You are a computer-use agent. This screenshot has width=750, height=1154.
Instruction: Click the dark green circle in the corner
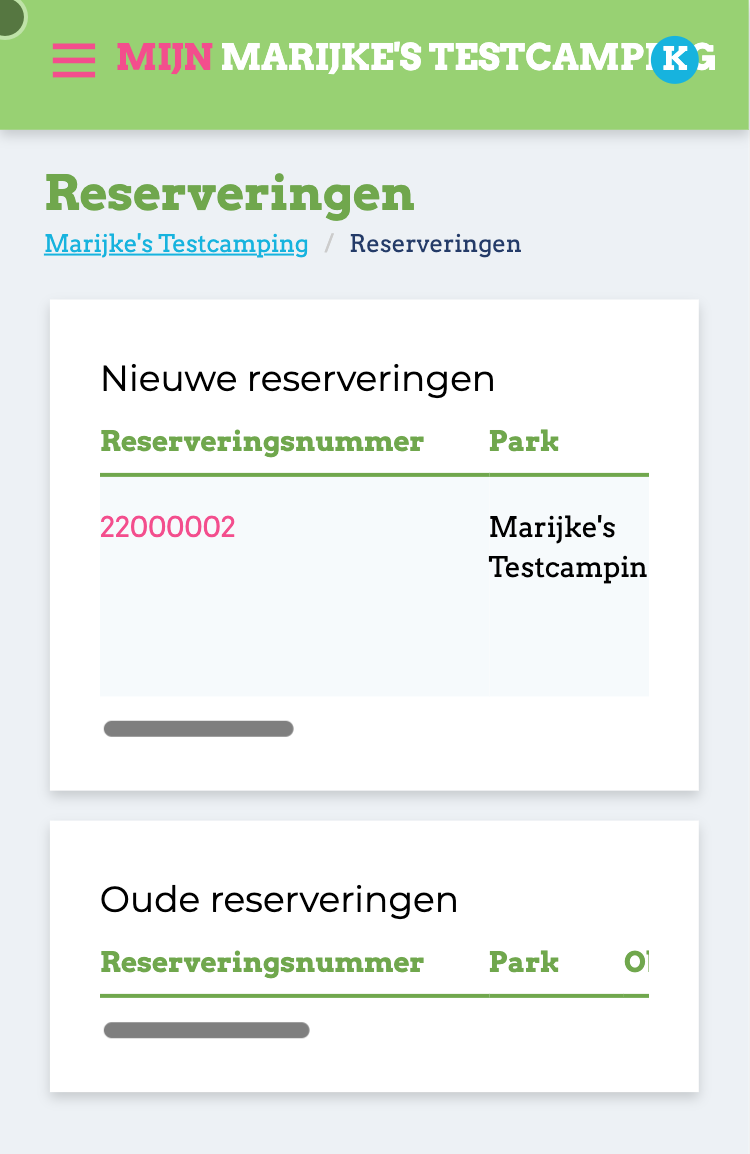pos(11,16)
